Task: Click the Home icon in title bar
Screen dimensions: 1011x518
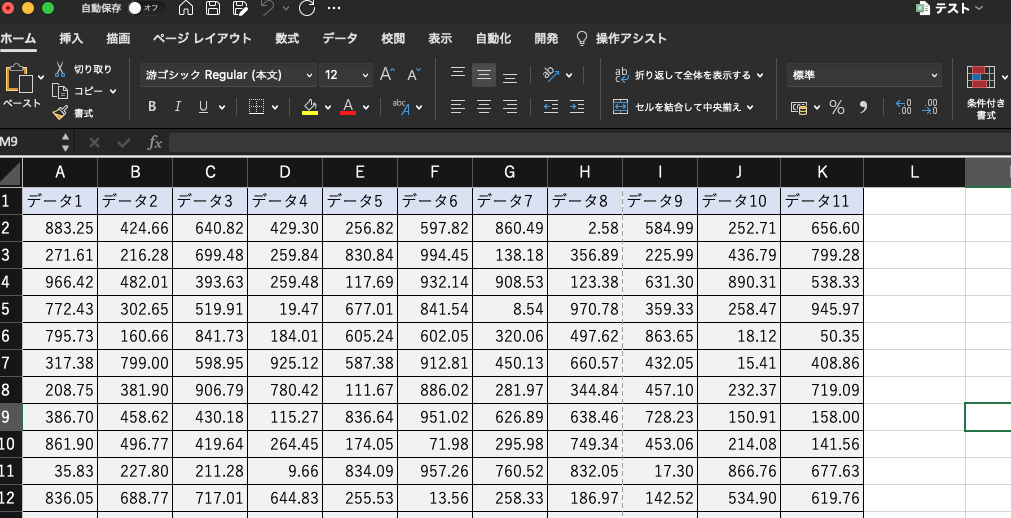Action: point(186,9)
